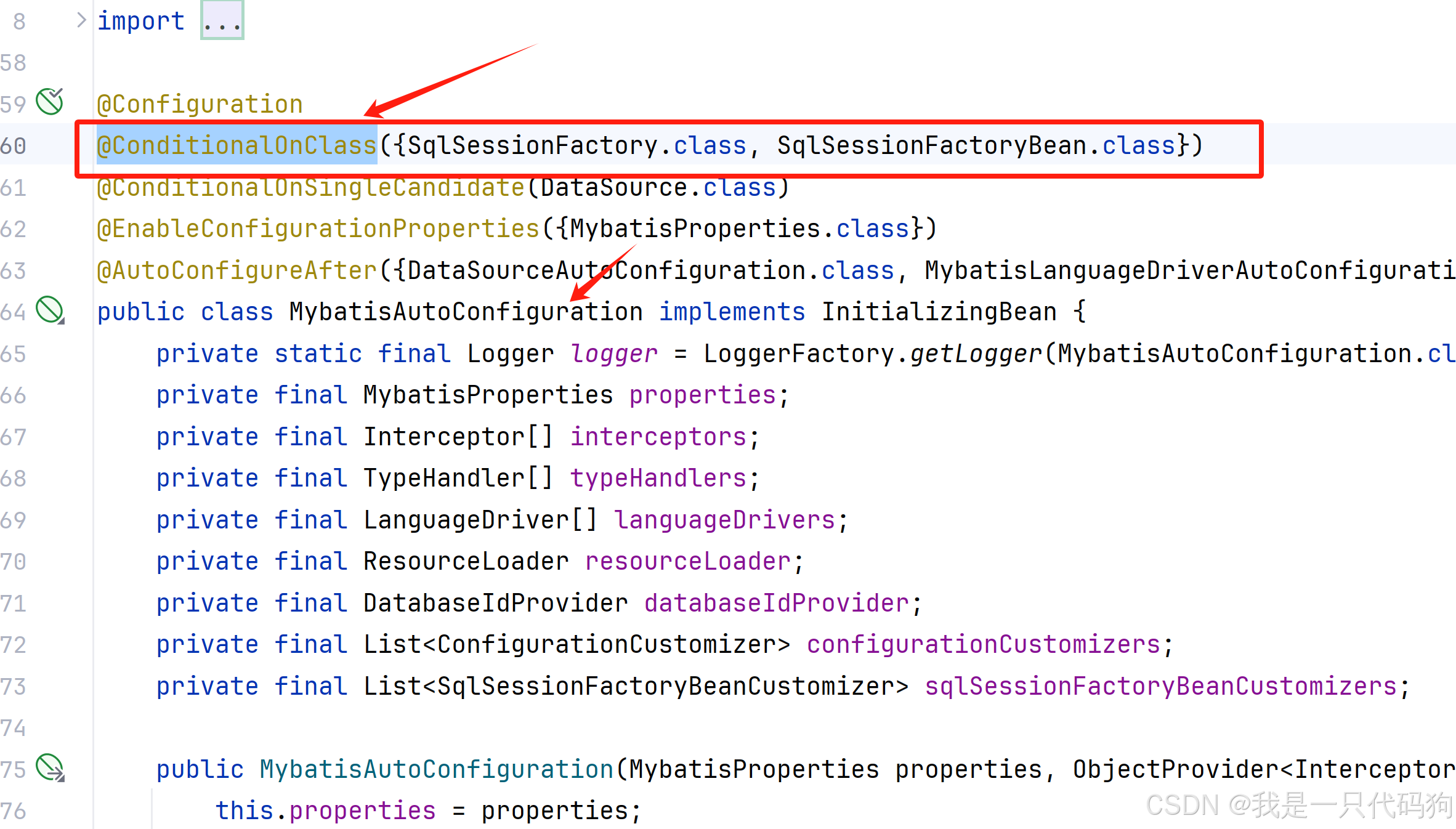1456x829 pixels.
Task: Click line number 60 gutter to set breakpoint
Action: coord(15,145)
